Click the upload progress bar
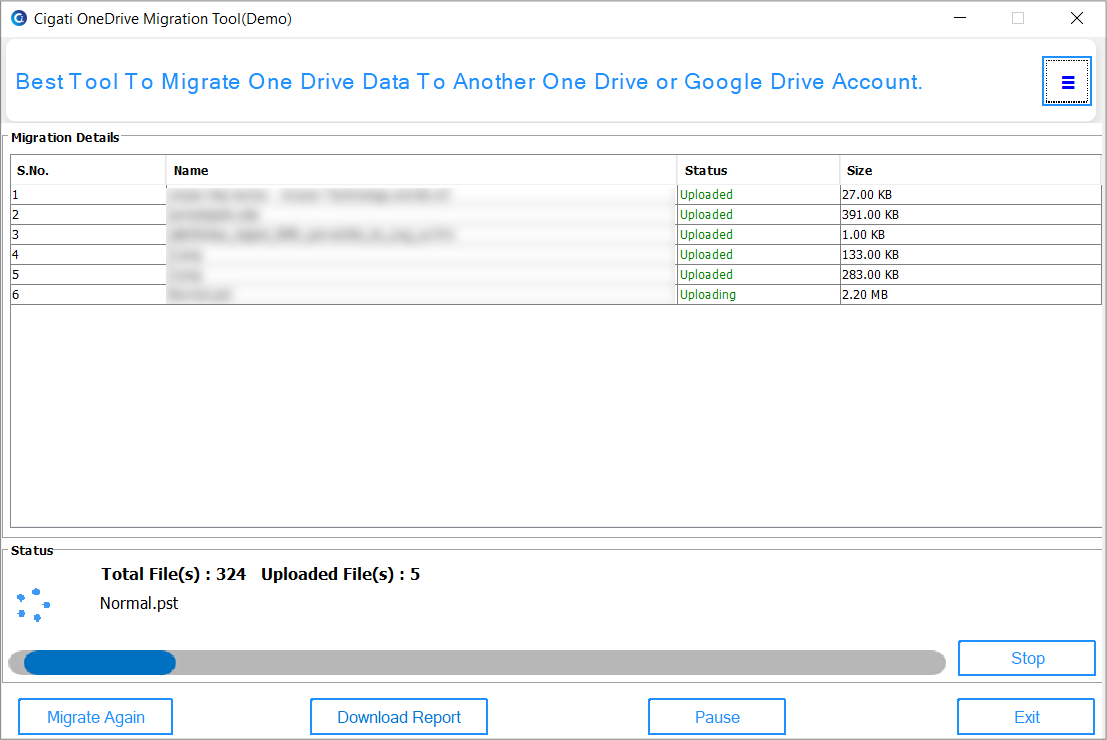Viewport: 1107px width, 740px height. [477, 662]
